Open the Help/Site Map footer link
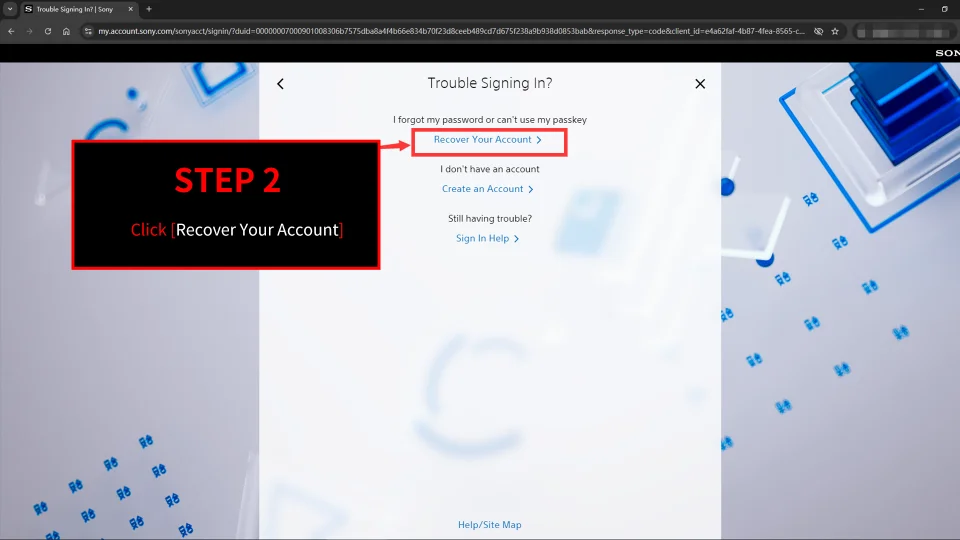The image size is (960, 540). (x=489, y=525)
